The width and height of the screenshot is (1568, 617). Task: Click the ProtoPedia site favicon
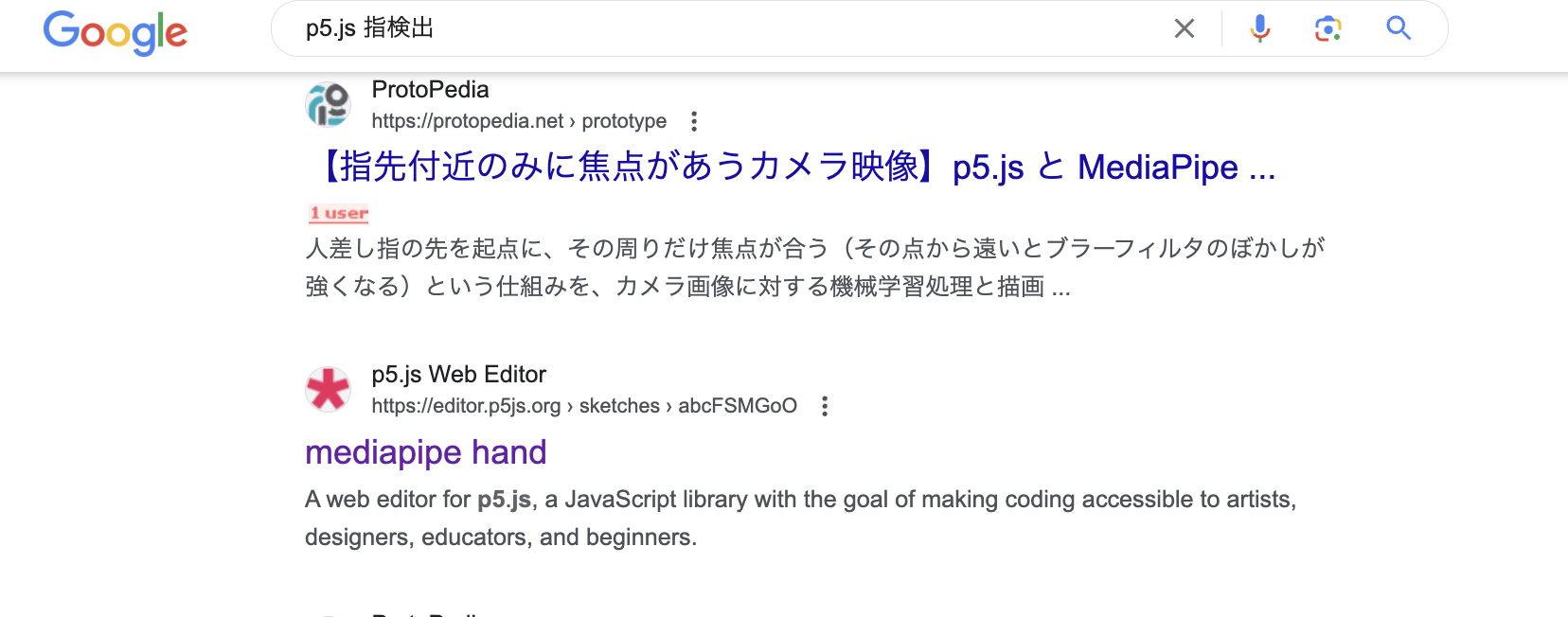tap(328, 104)
